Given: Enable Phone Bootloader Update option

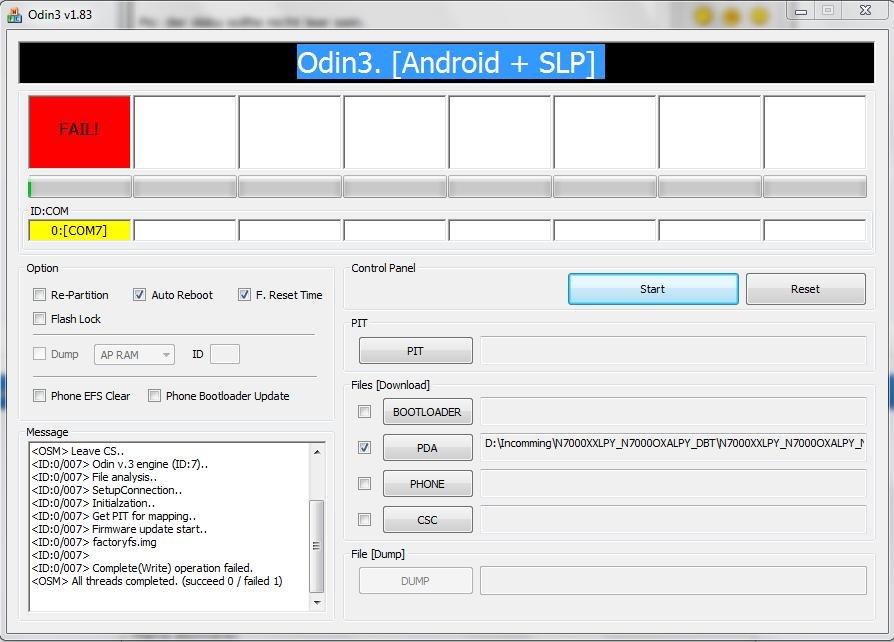Looking at the screenshot, I should [154, 396].
